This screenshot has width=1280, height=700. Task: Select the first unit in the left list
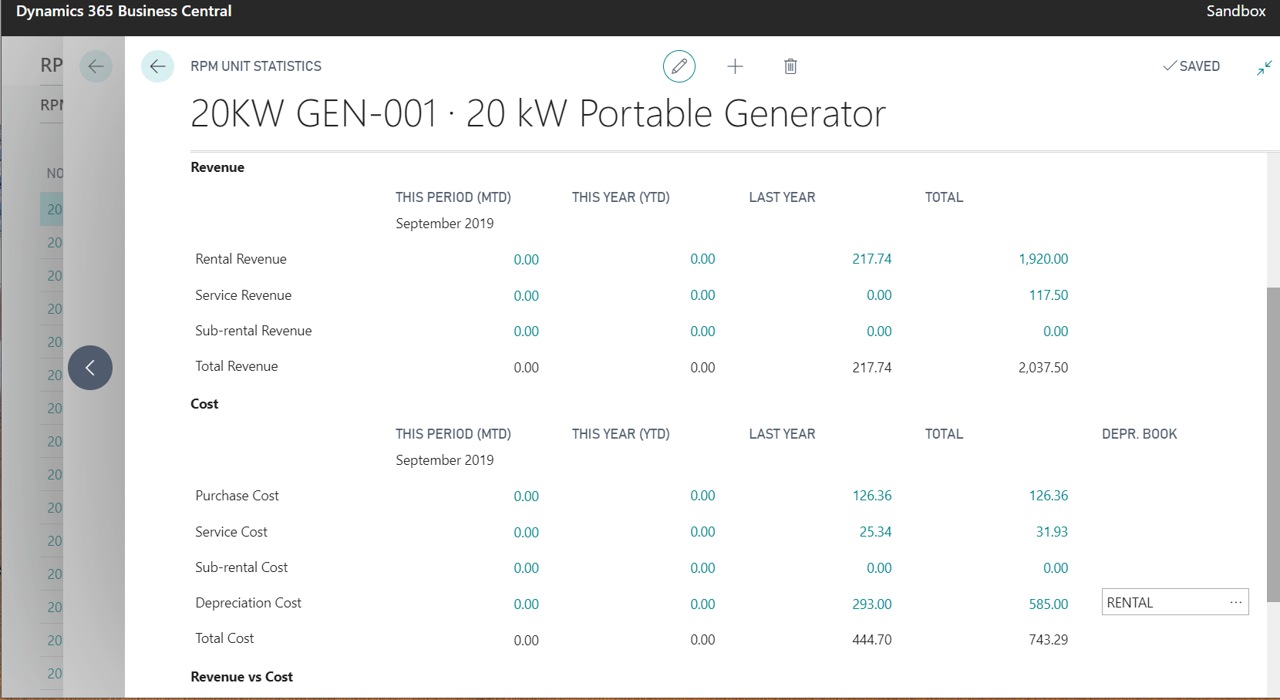[55, 209]
